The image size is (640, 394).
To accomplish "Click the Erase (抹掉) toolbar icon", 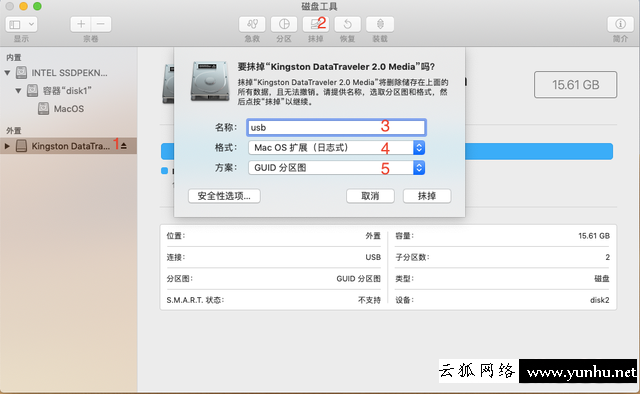I will [316, 24].
